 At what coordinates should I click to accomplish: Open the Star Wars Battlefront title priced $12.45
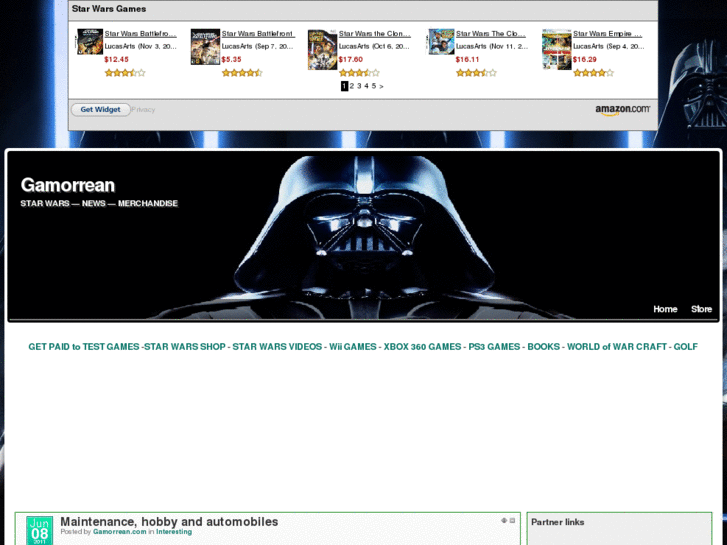(x=140, y=34)
